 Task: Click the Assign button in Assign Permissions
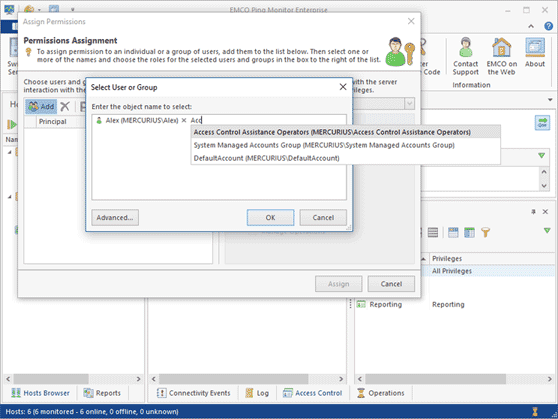(x=338, y=284)
